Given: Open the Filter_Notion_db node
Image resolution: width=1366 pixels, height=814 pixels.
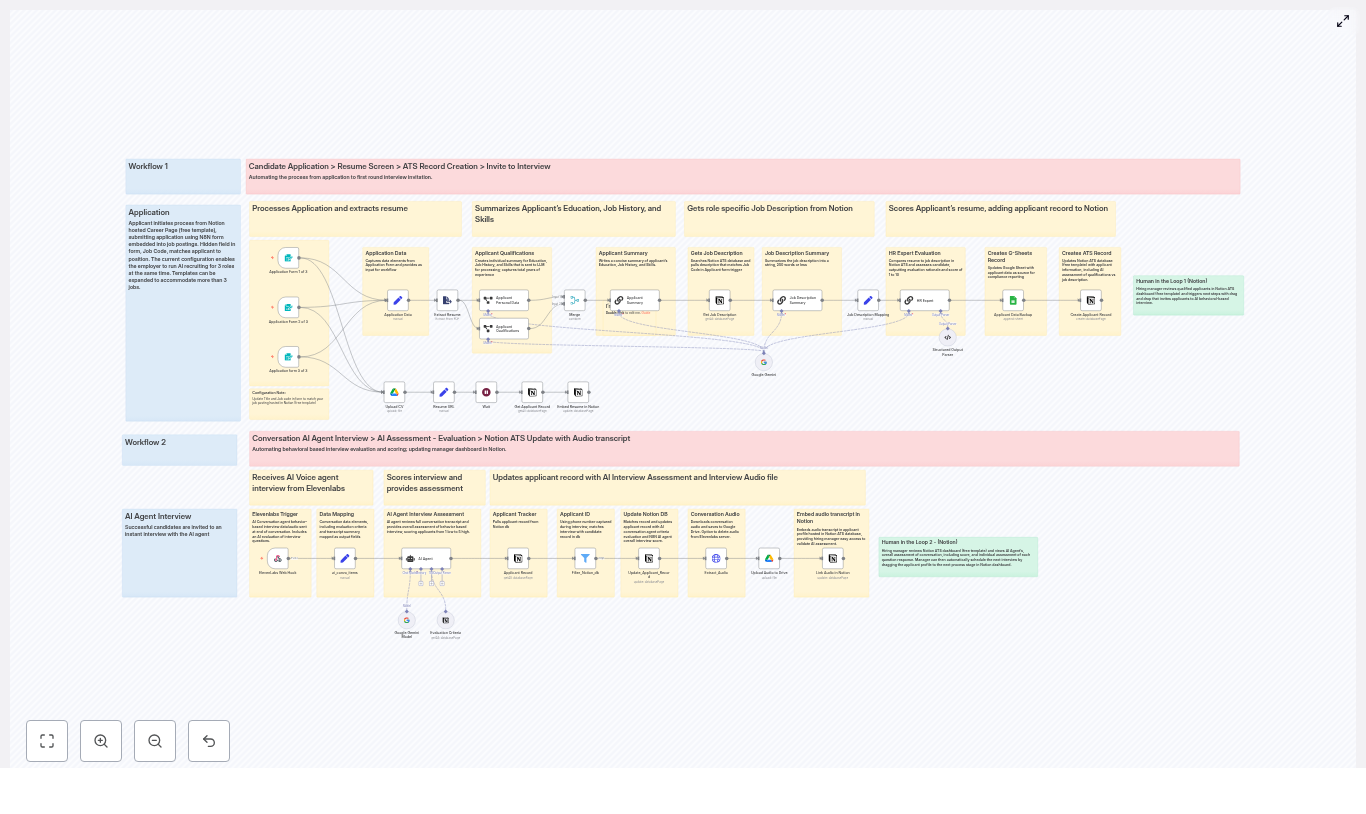Looking at the screenshot, I should pyautogui.click(x=585, y=557).
